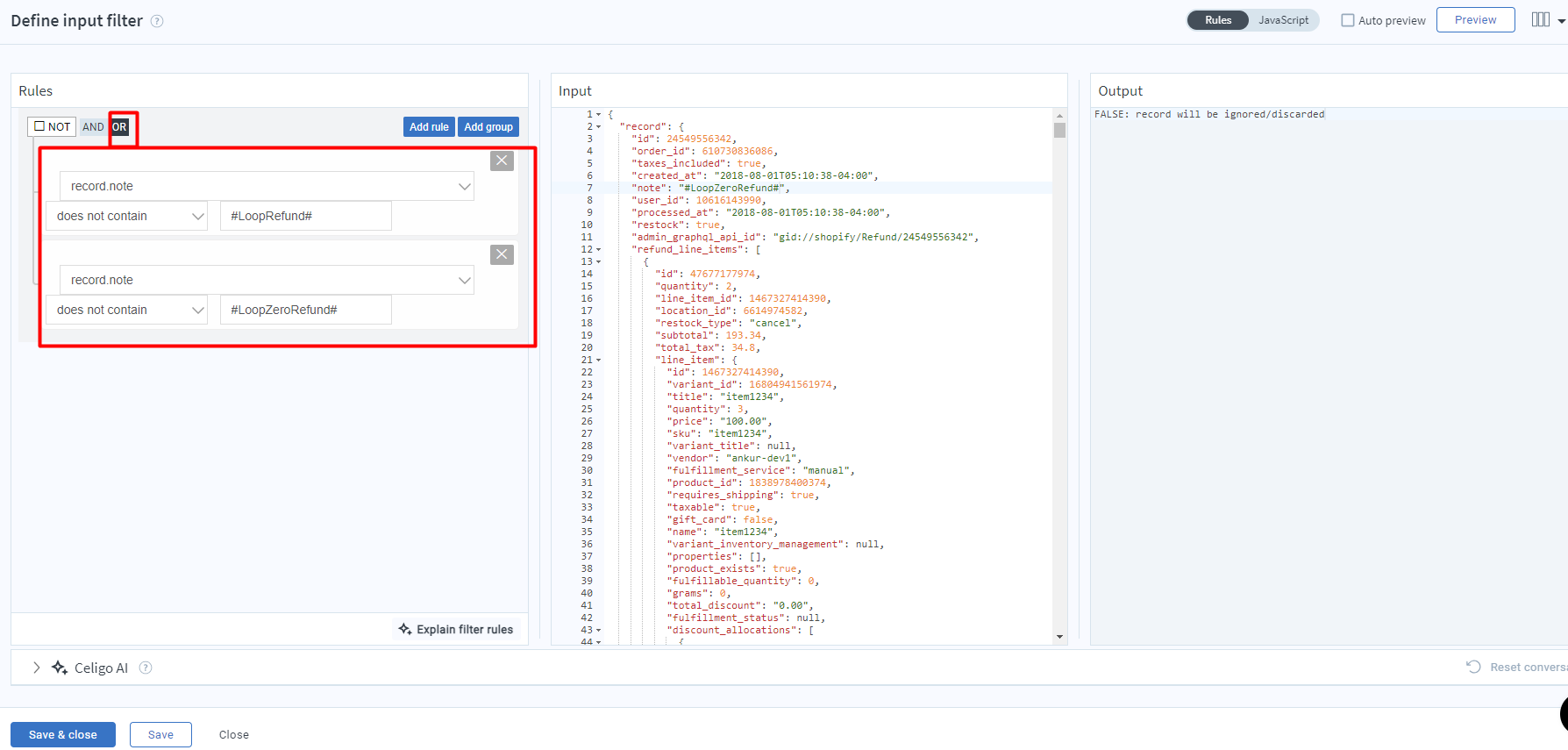Click the help icon beside Celigo AI

(x=146, y=668)
